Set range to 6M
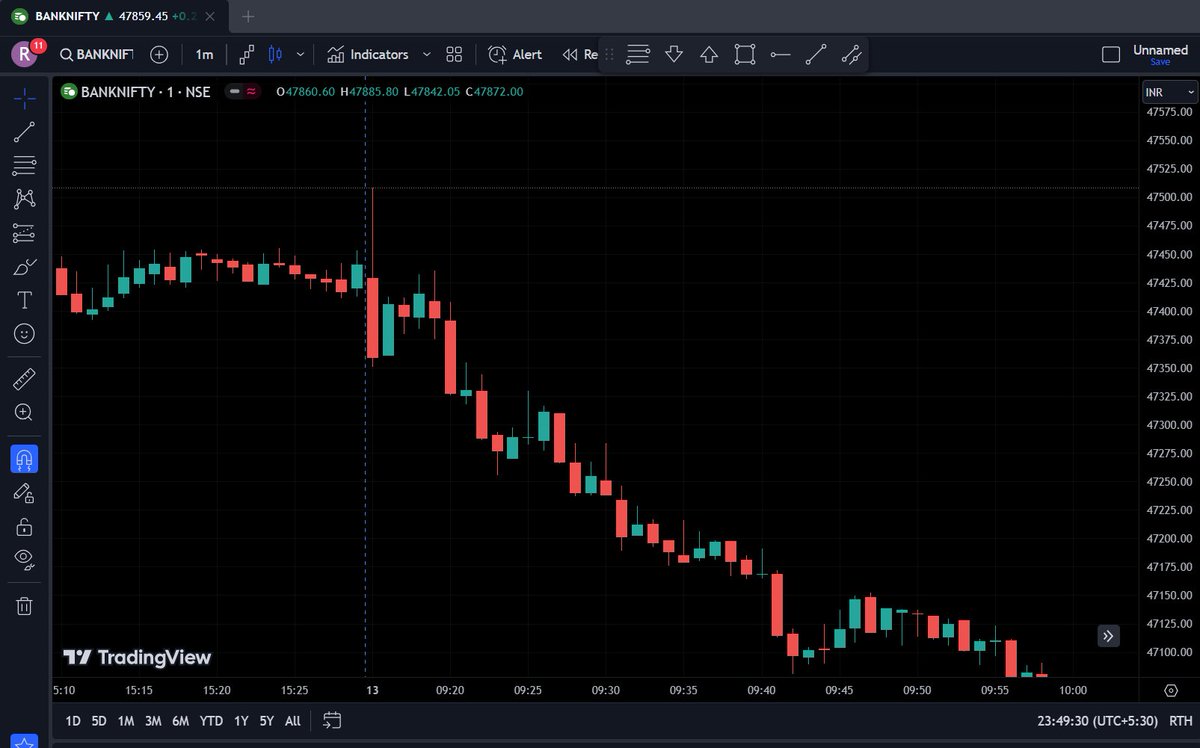The width and height of the screenshot is (1200, 748). click(180, 720)
